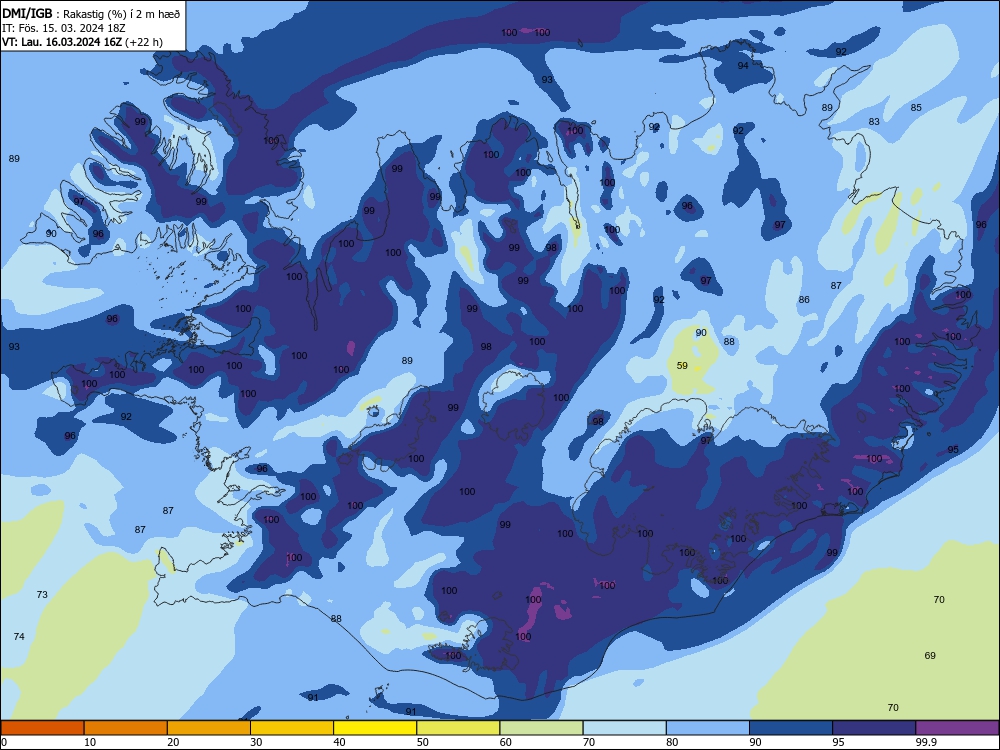This screenshot has height=750, width=1000.
Task: Click the '85' humidity value on the map
Action: coord(916,108)
